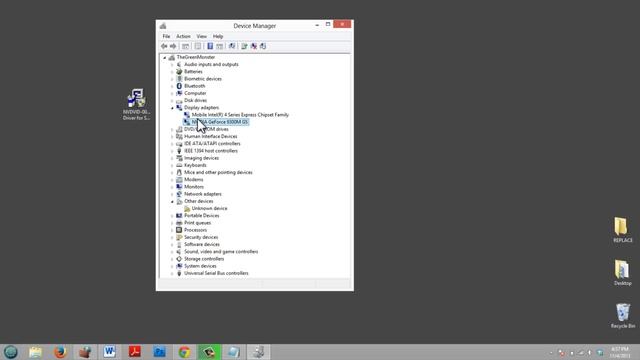Image resolution: width=640 pixels, height=360 pixels.
Task: Expand the Biometric devices category
Action: tap(172, 79)
